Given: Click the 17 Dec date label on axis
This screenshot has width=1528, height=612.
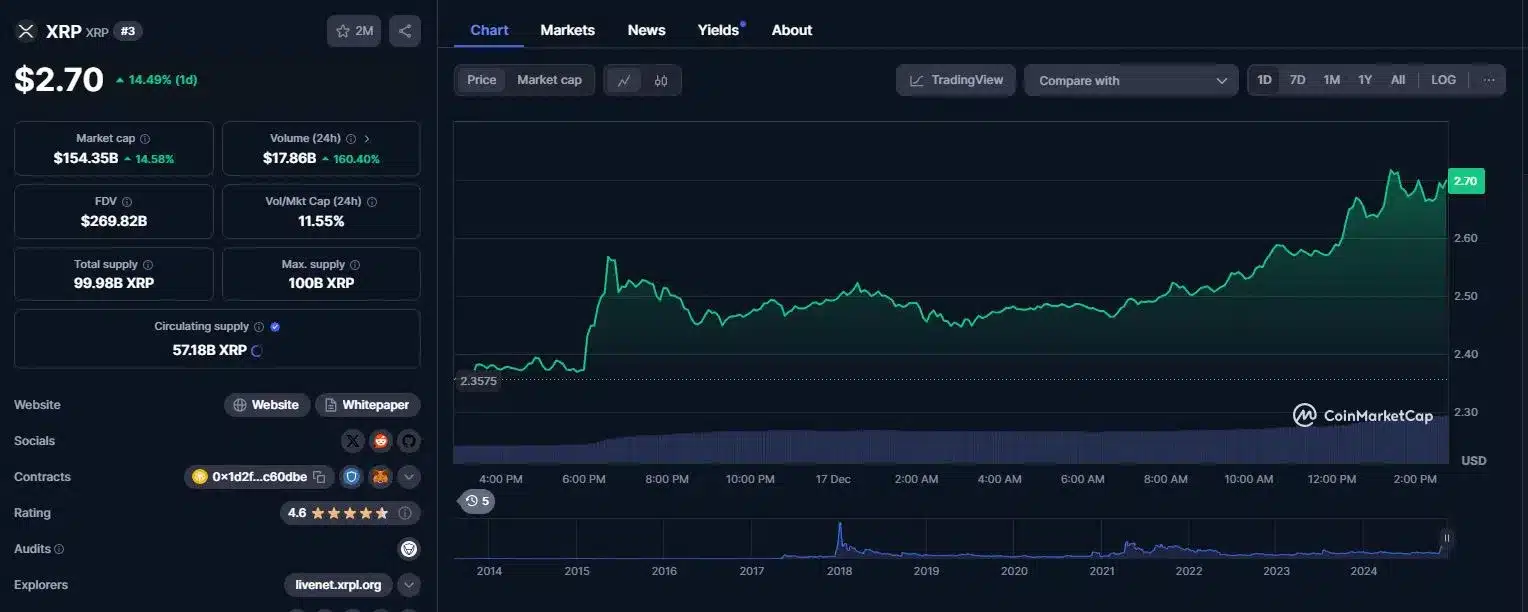Looking at the screenshot, I should point(833,479).
